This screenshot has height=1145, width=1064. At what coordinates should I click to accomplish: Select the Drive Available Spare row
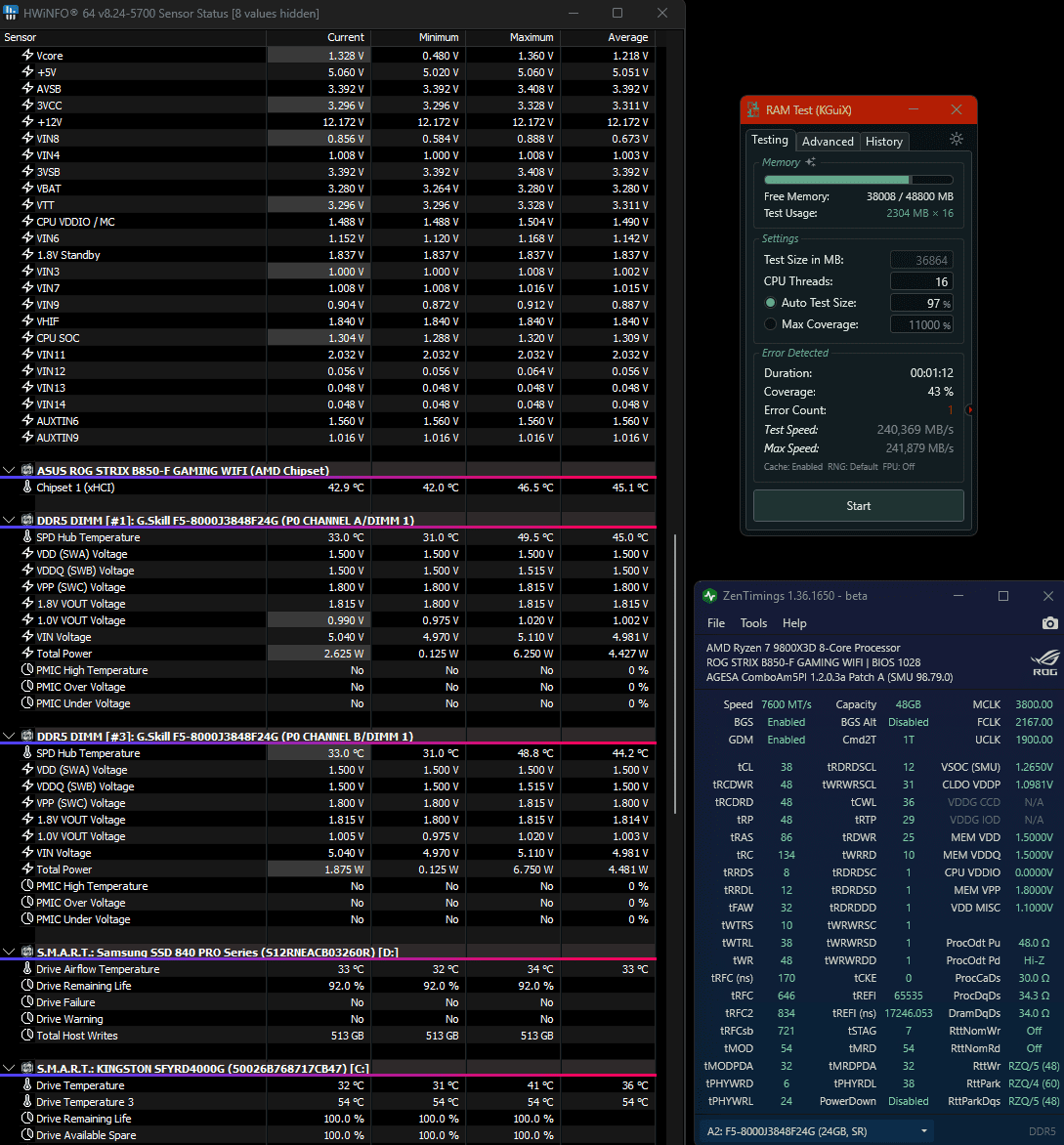327,1135
